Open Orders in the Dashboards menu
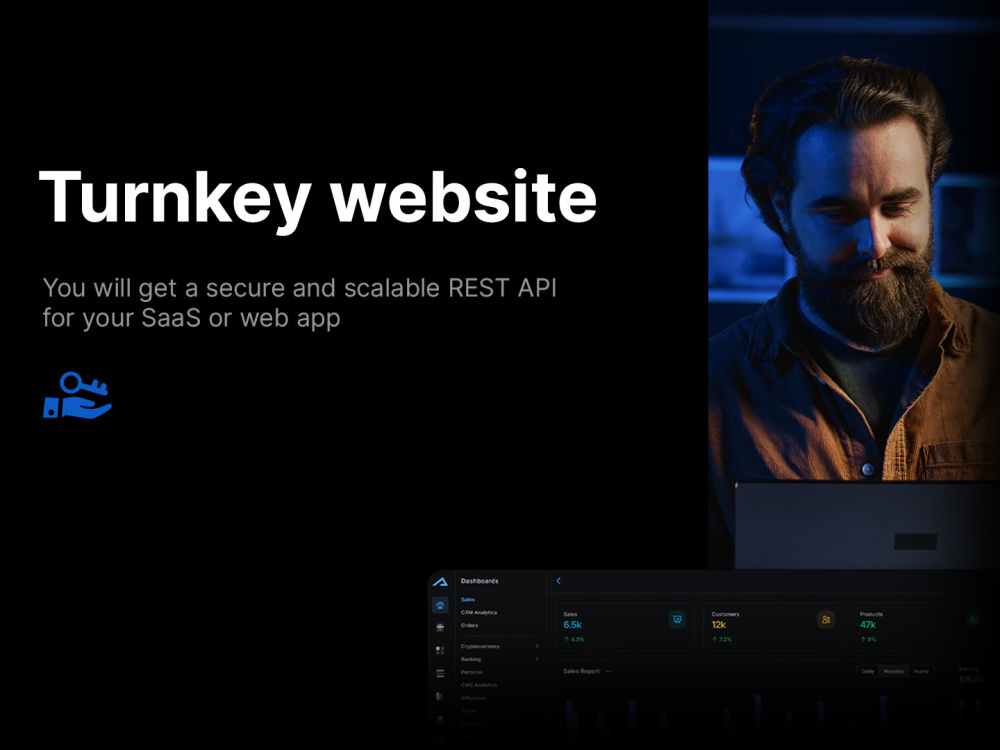 click(x=469, y=626)
